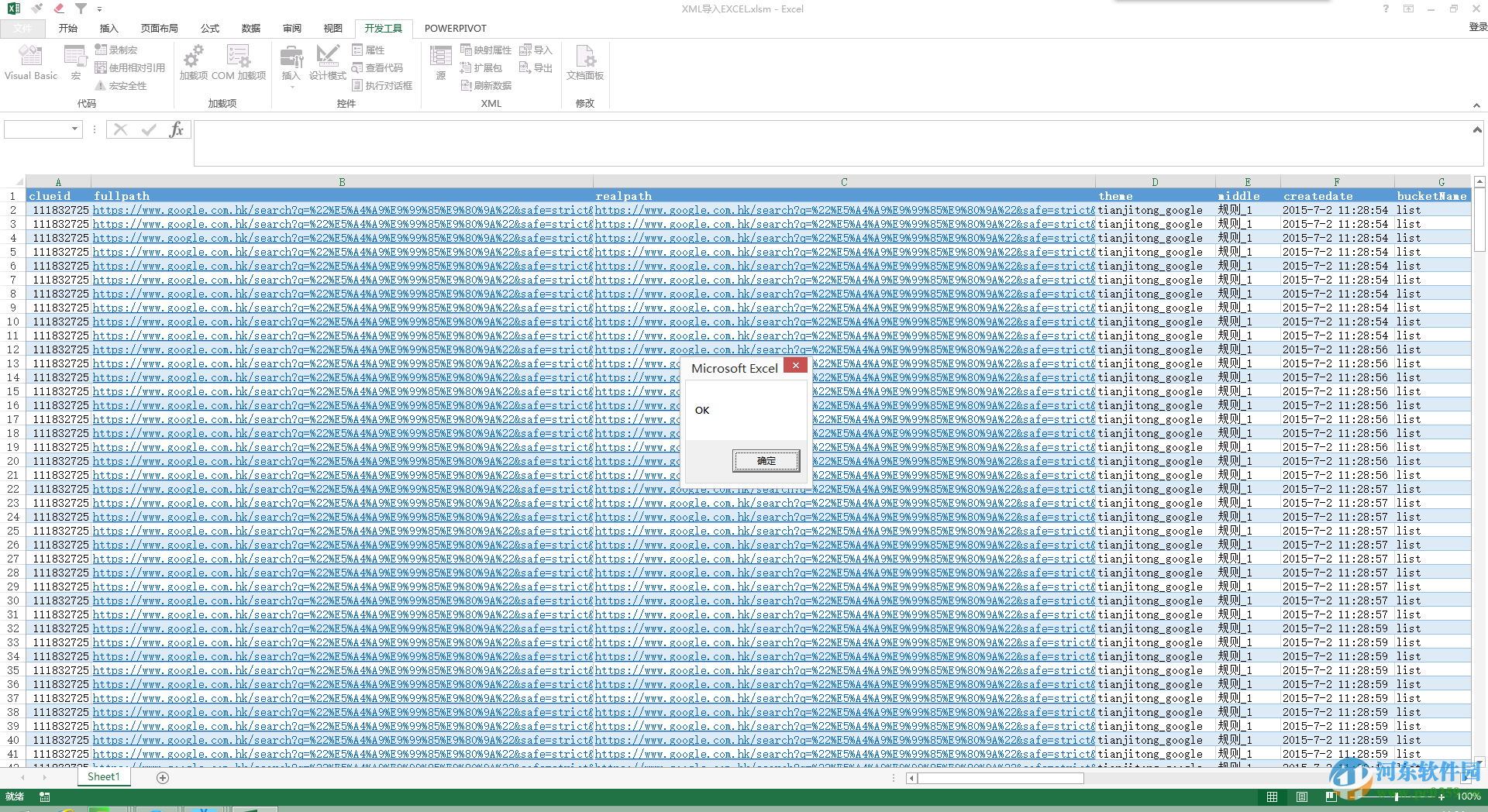
Task: Switch to Normal view in status bar
Action: [1273, 797]
